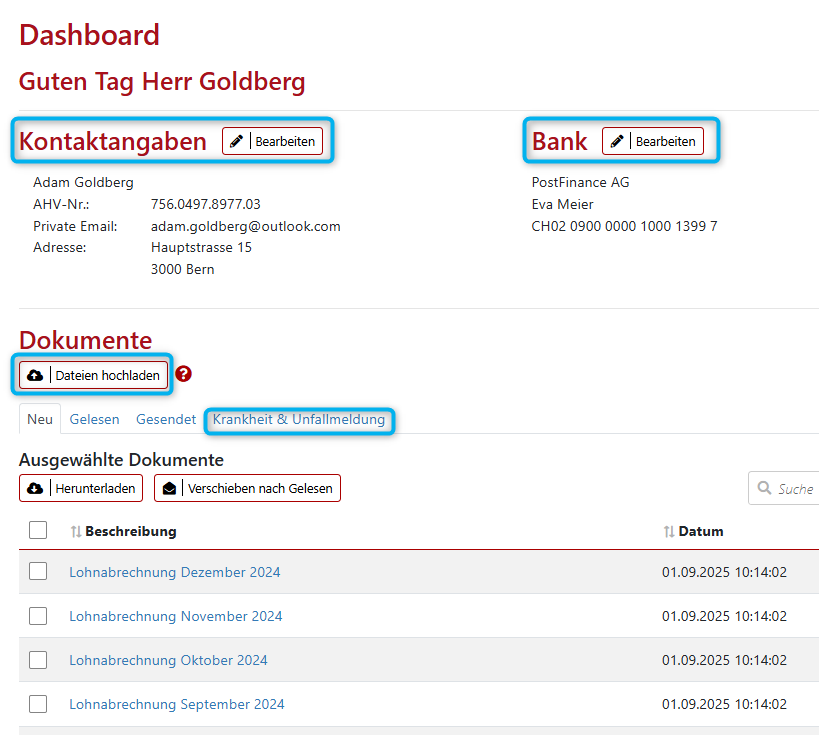Toggle the select-all checkbox in the table header
The width and height of the screenshot is (819, 735).
click(38, 530)
